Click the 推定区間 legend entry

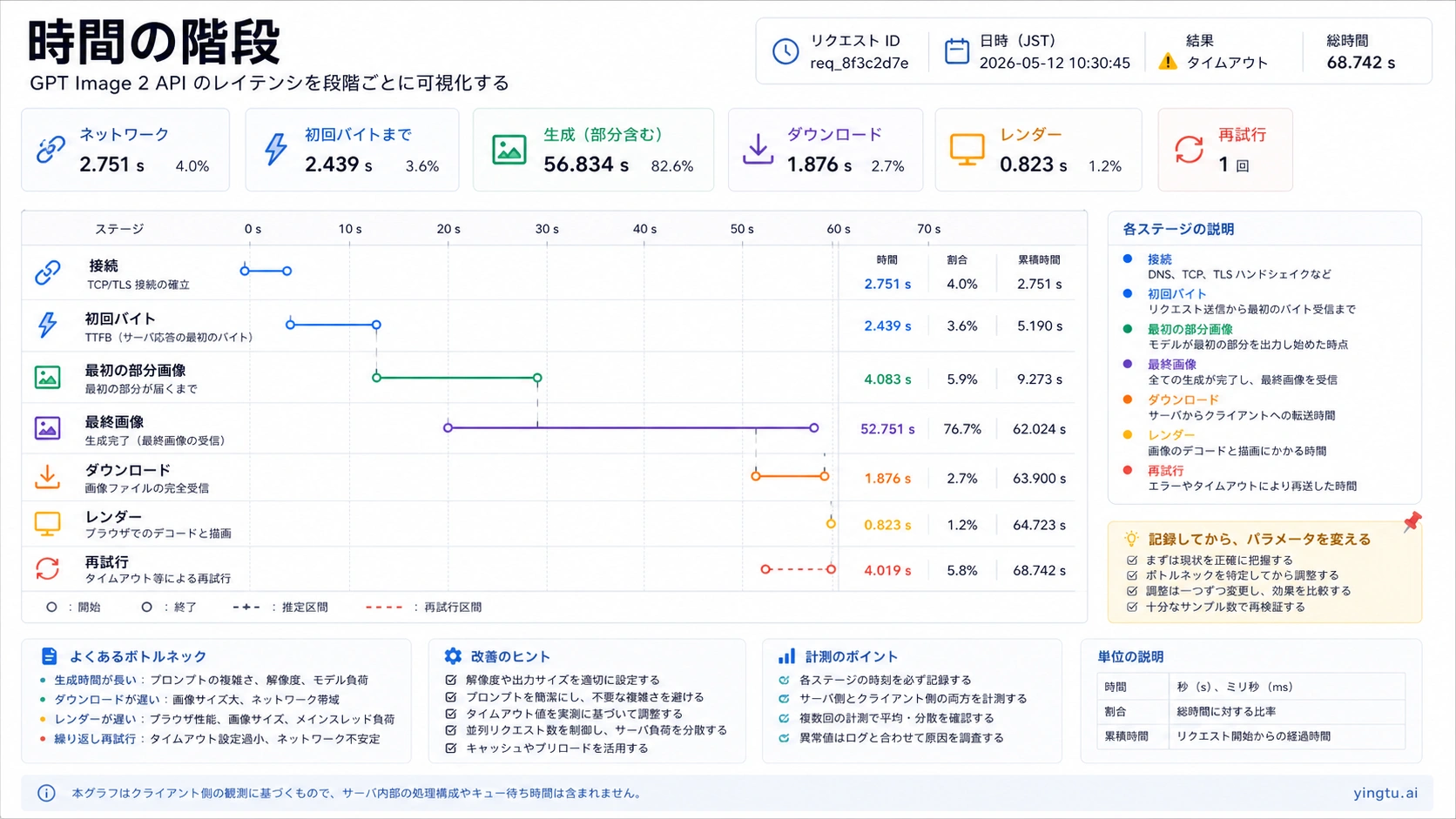280,608
